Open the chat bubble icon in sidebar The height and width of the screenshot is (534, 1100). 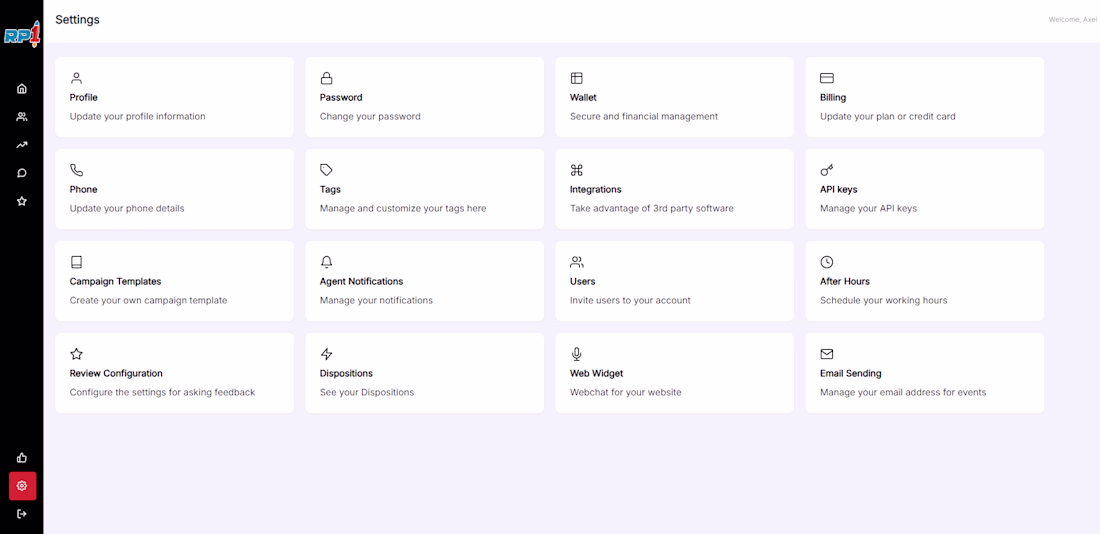(22, 173)
